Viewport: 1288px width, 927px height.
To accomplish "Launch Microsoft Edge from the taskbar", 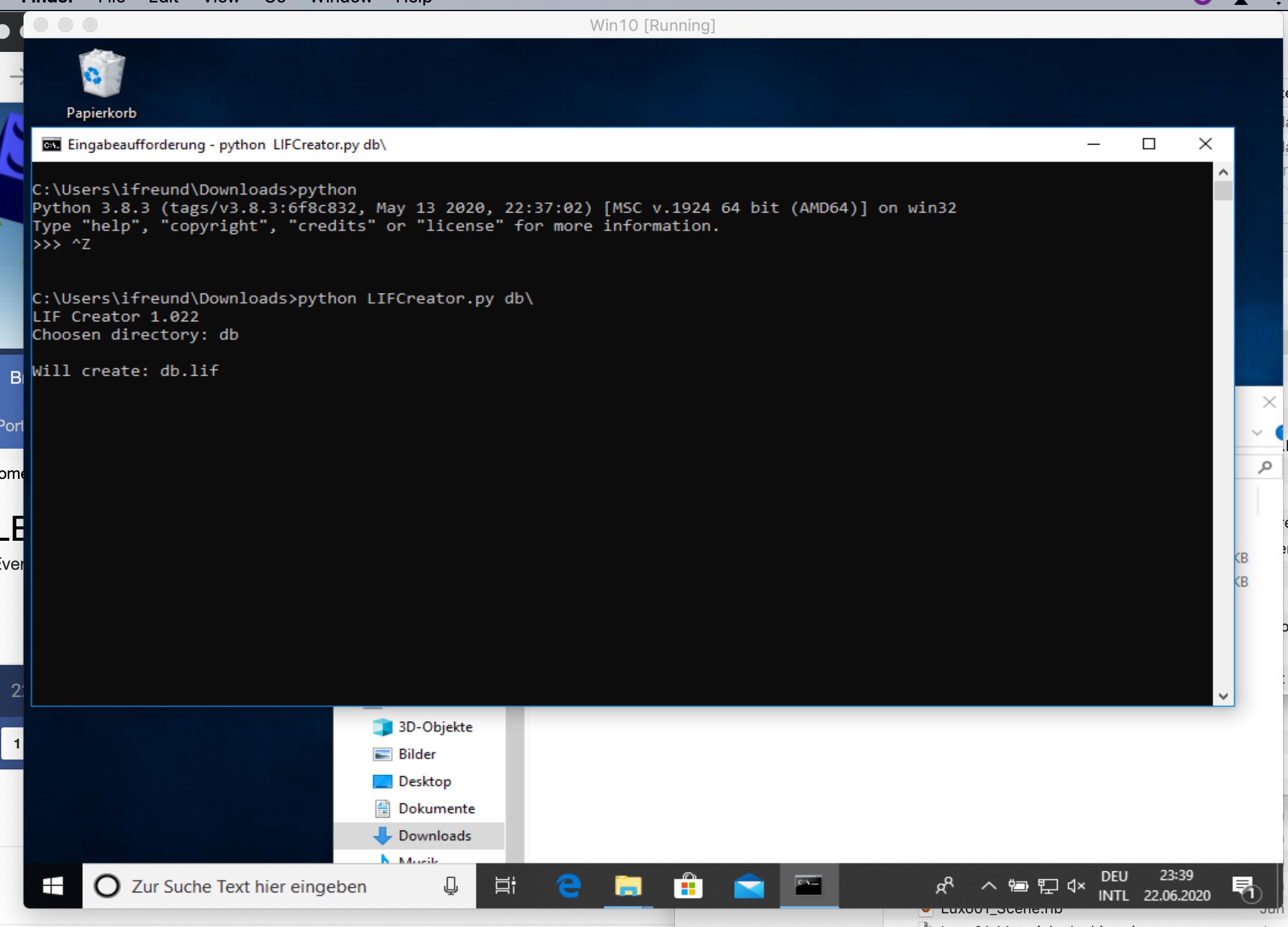I will point(568,886).
